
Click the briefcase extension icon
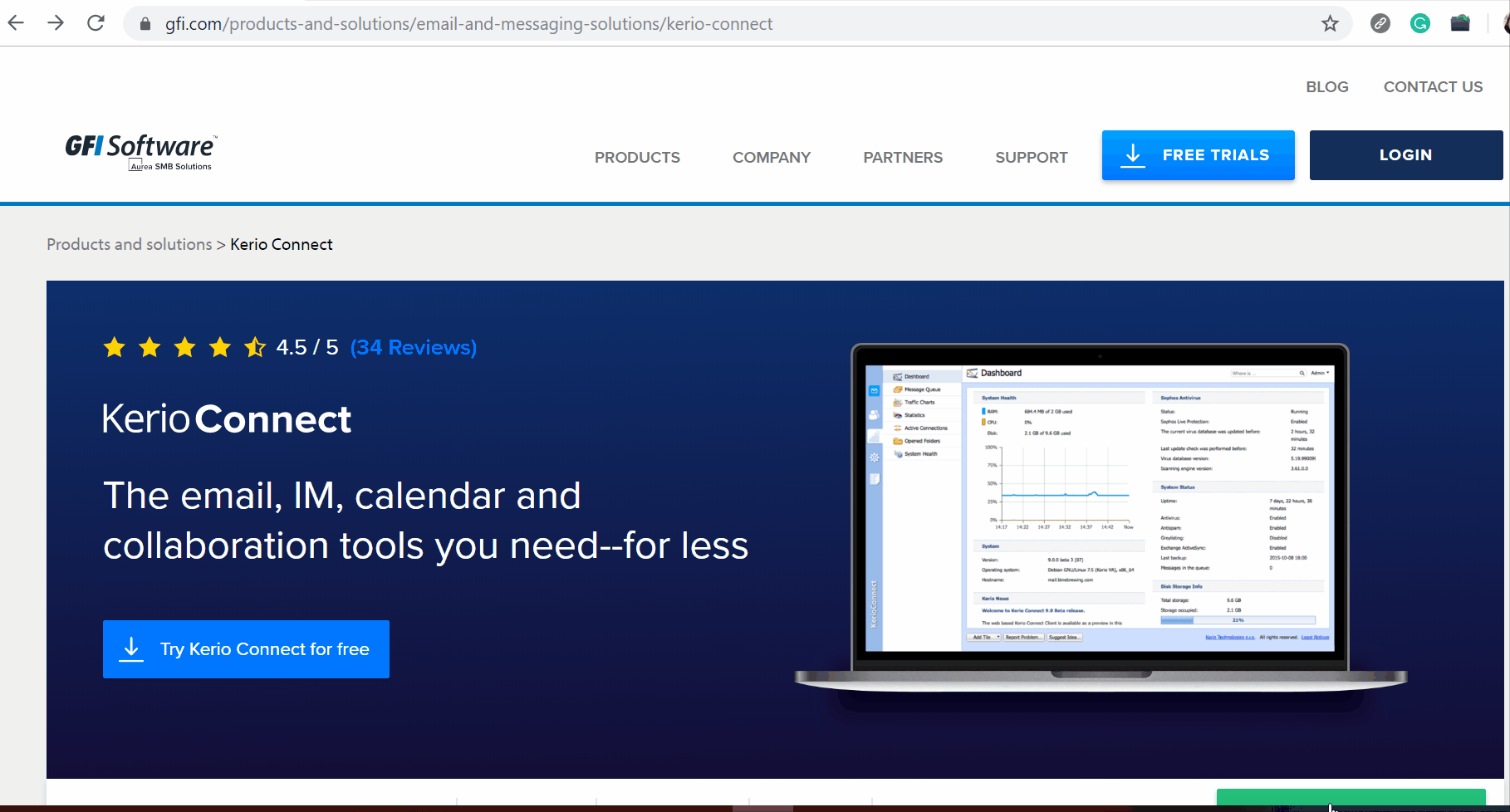tap(1460, 23)
